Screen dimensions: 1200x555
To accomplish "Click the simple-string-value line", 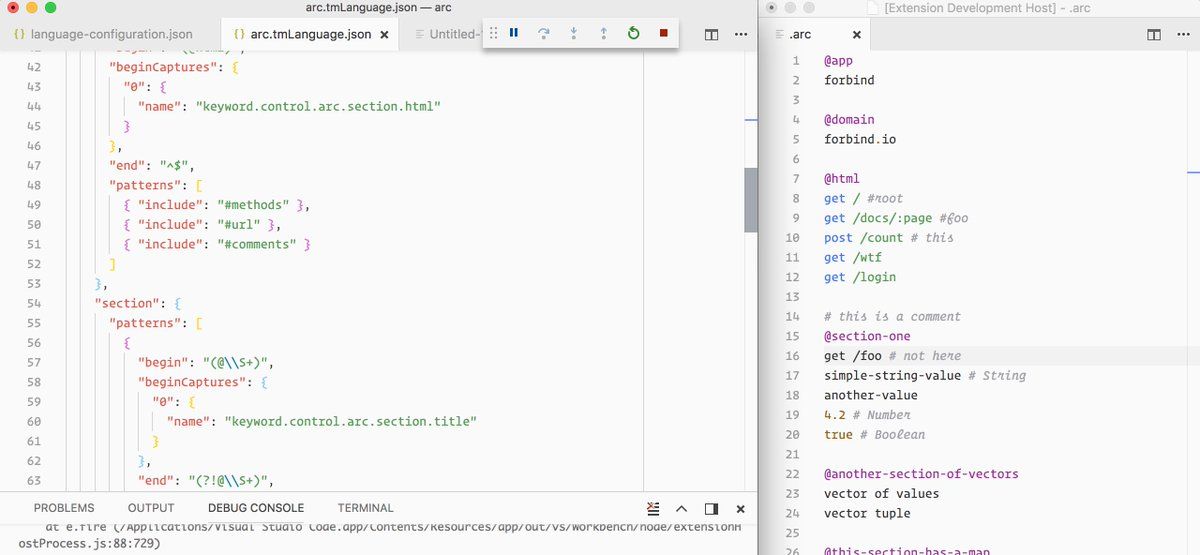I will (925, 375).
